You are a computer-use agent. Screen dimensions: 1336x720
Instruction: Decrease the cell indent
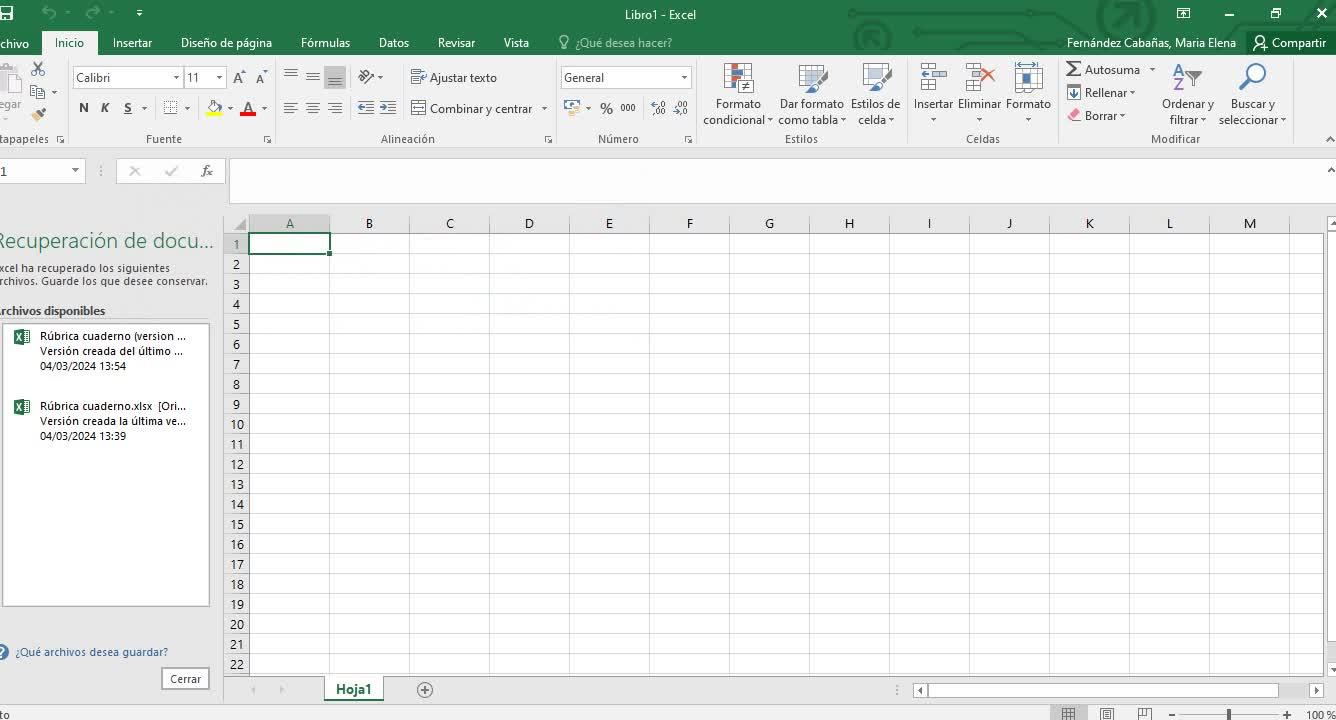(x=365, y=108)
